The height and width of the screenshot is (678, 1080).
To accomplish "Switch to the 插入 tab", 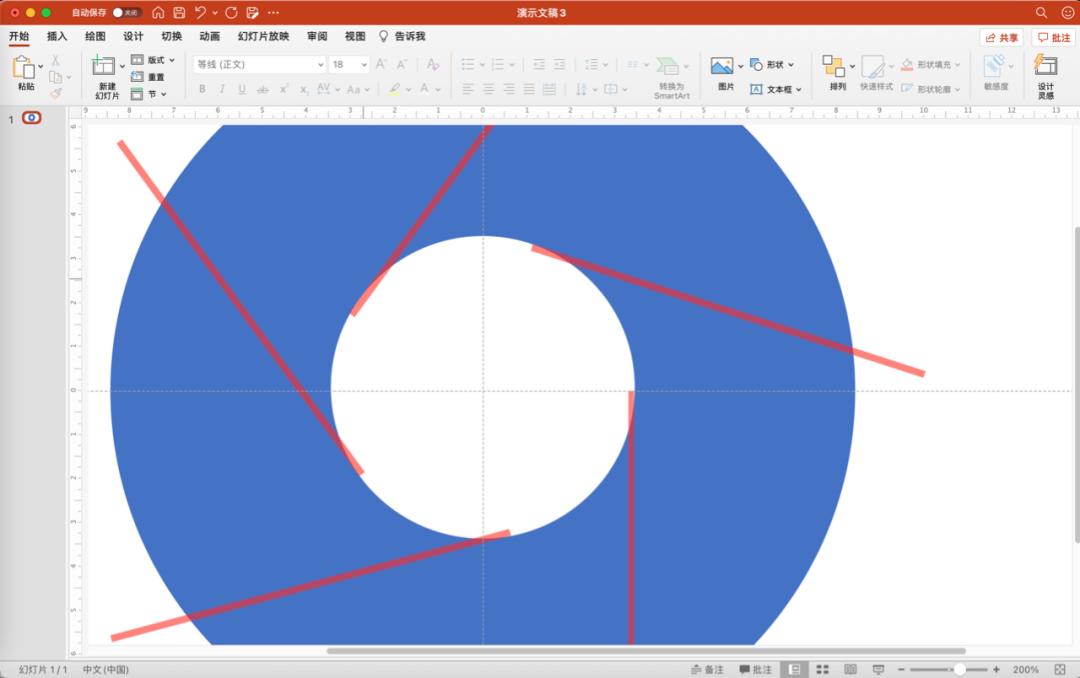I will (x=57, y=36).
